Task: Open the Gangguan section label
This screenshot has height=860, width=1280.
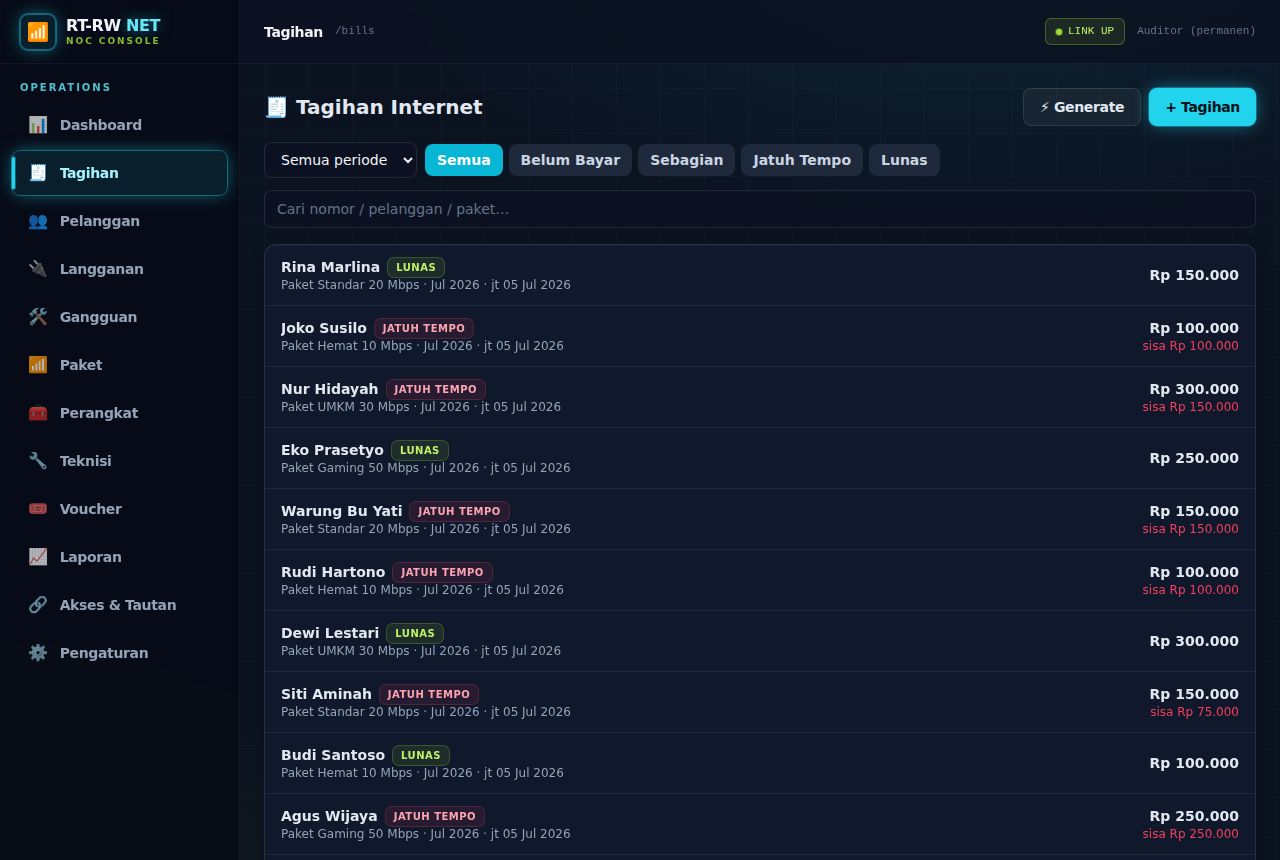Action: (98, 317)
